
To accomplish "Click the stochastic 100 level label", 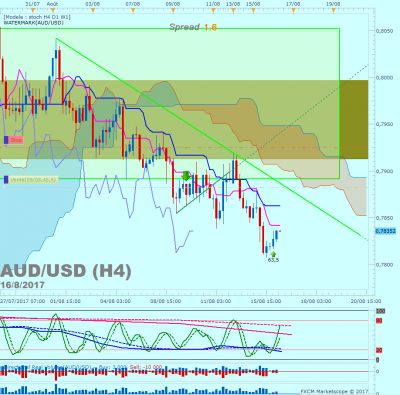I will click(x=381, y=311).
